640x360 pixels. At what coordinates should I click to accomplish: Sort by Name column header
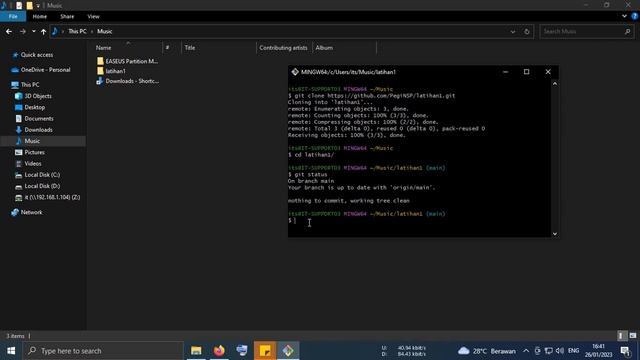click(x=104, y=48)
